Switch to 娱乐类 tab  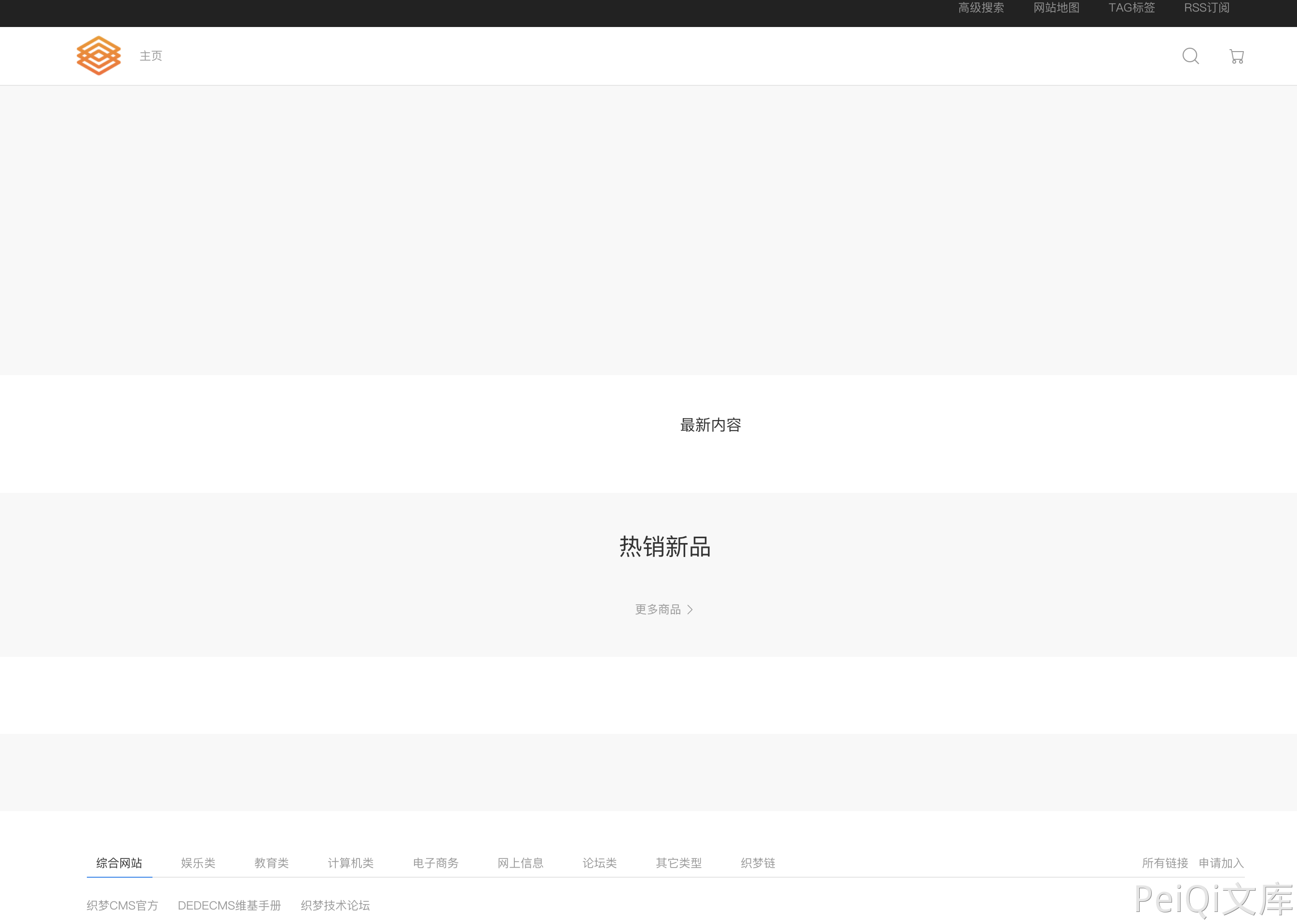[x=198, y=863]
